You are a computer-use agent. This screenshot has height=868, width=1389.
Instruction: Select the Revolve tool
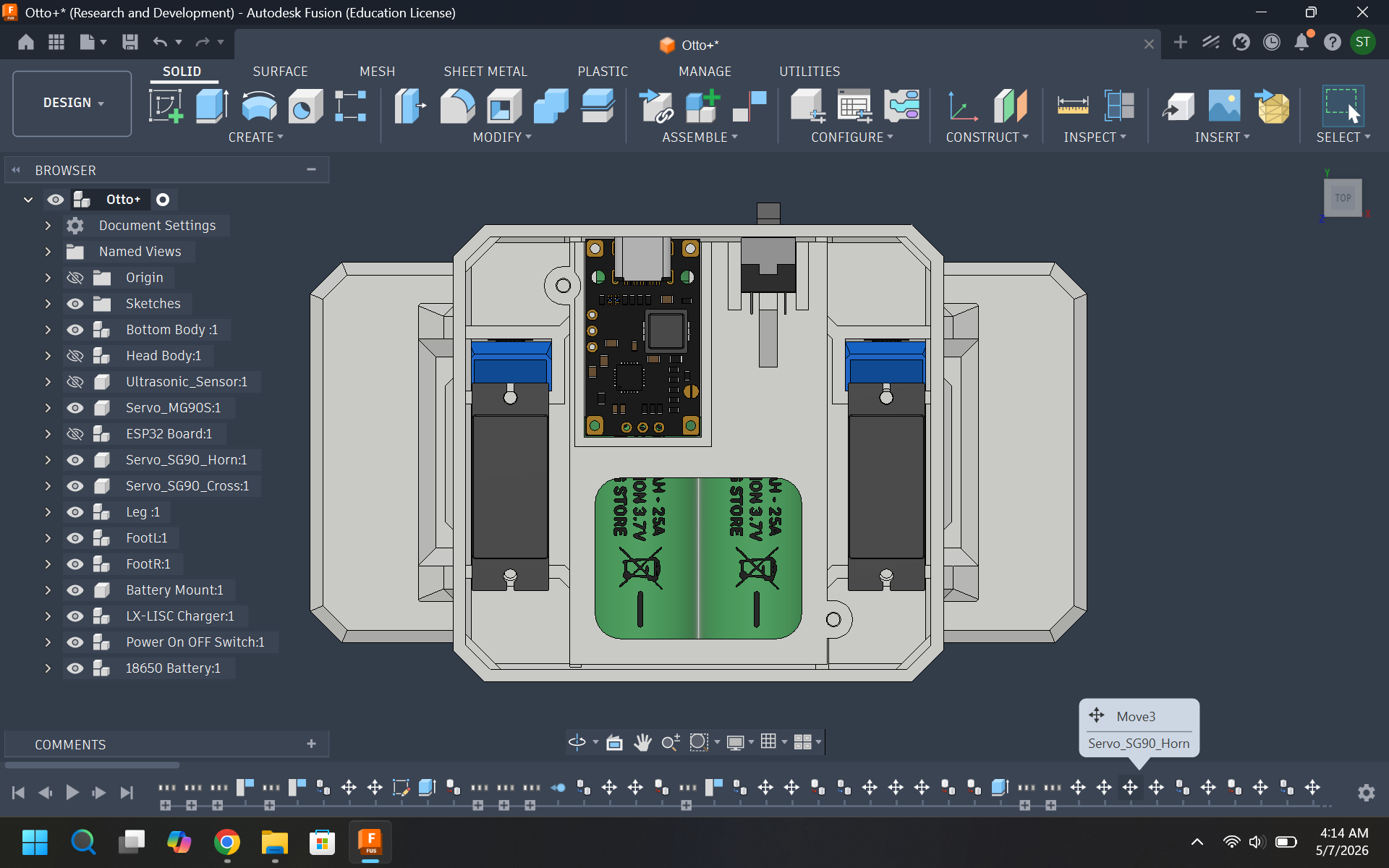259,106
